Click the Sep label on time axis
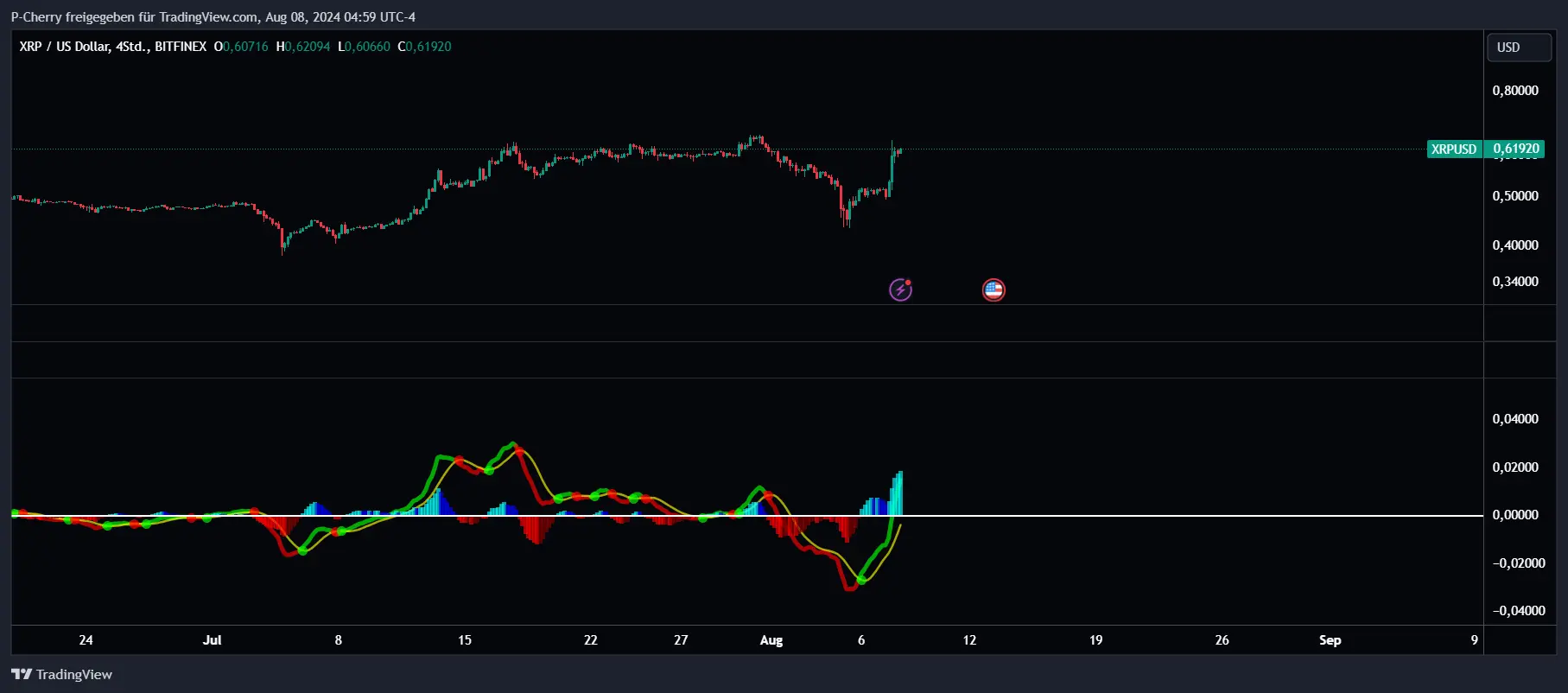This screenshot has width=1568, height=693. 1330,640
